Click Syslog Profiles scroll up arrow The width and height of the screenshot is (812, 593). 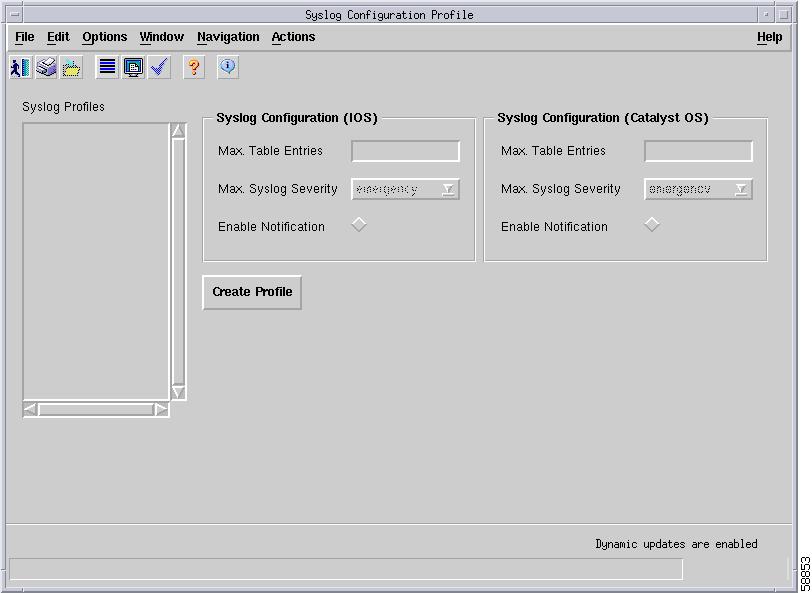178,131
